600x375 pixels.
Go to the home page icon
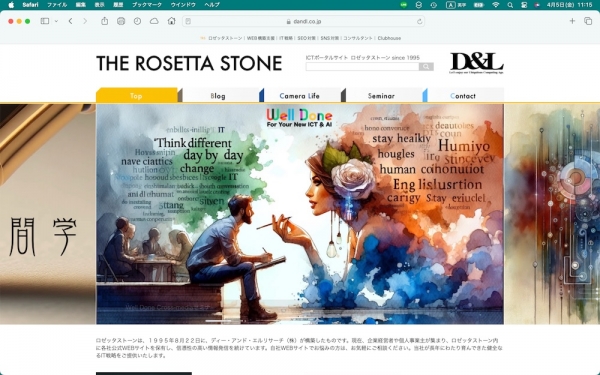[x=171, y=21]
